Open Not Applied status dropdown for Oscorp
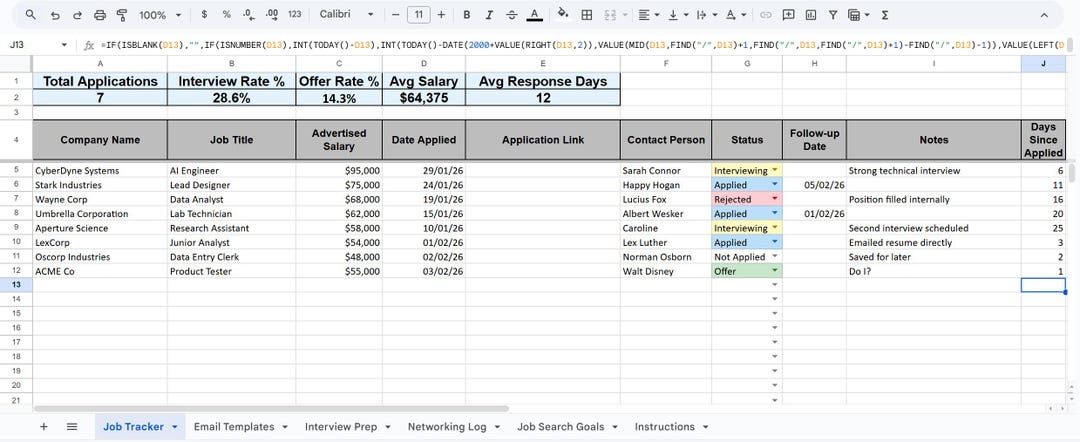This screenshot has width=1080, height=442. [775, 257]
